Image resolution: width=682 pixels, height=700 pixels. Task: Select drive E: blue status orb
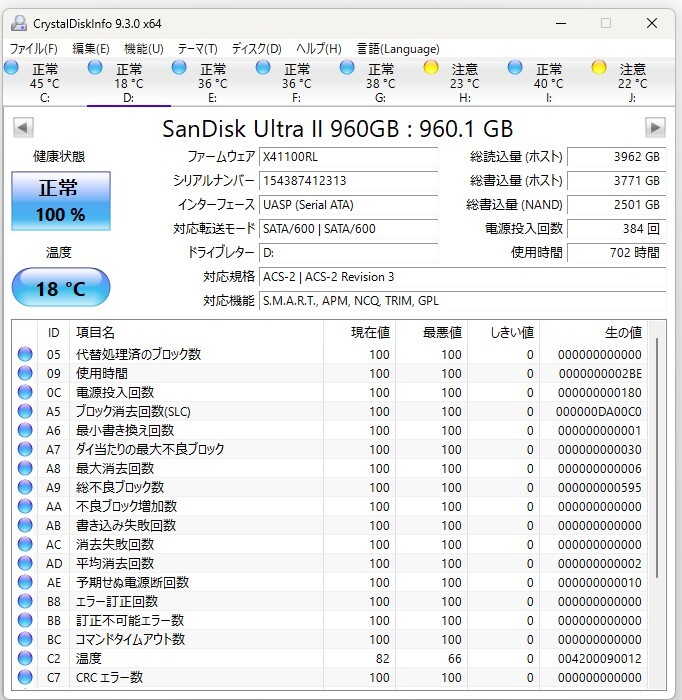tap(179, 68)
